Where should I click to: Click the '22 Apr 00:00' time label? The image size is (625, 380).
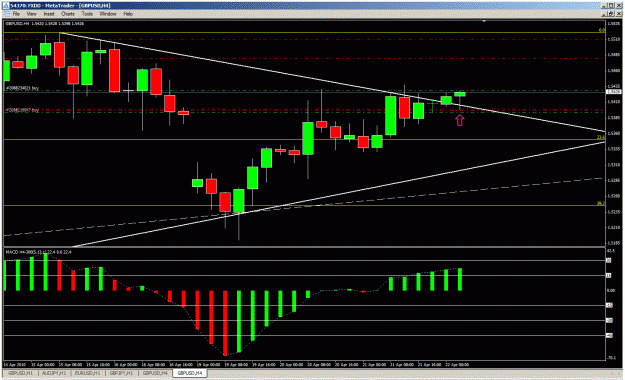click(x=457, y=364)
